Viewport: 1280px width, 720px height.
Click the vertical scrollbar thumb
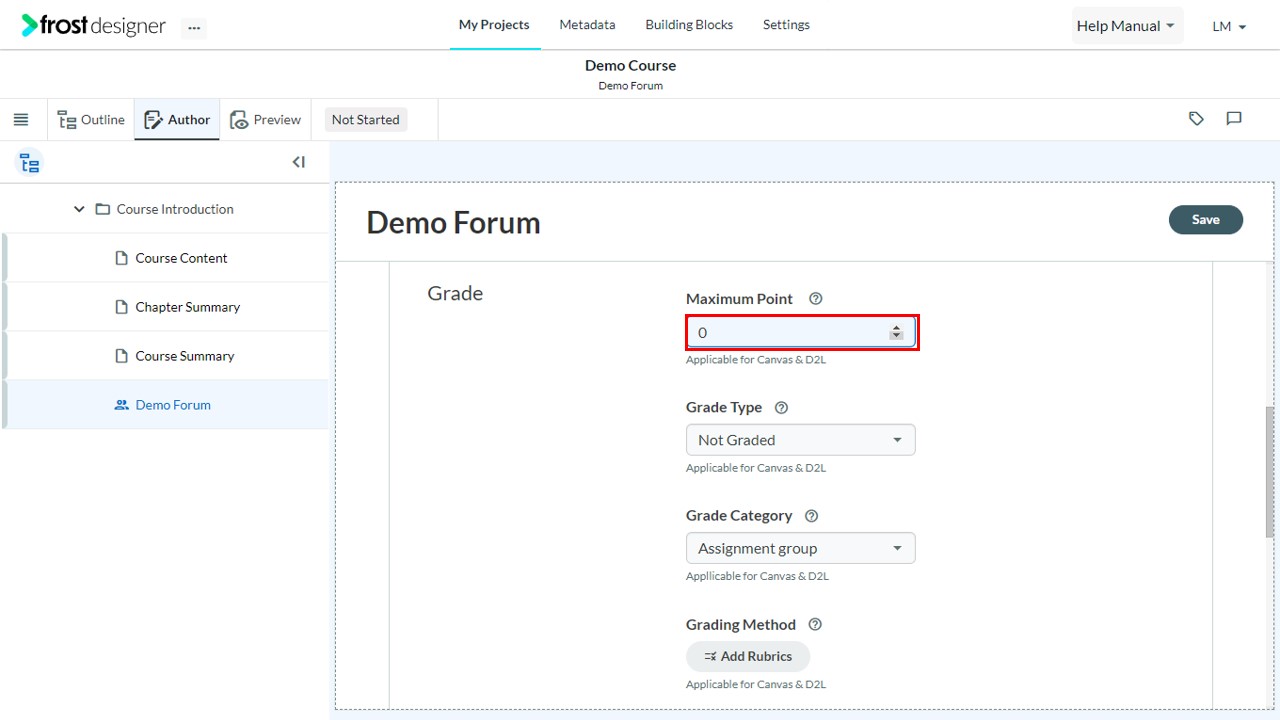[x=1270, y=472]
